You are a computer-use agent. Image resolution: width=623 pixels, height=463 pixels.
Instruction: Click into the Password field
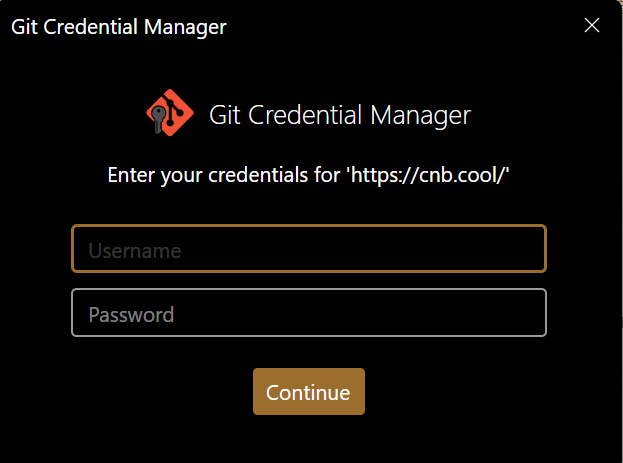(x=308, y=313)
